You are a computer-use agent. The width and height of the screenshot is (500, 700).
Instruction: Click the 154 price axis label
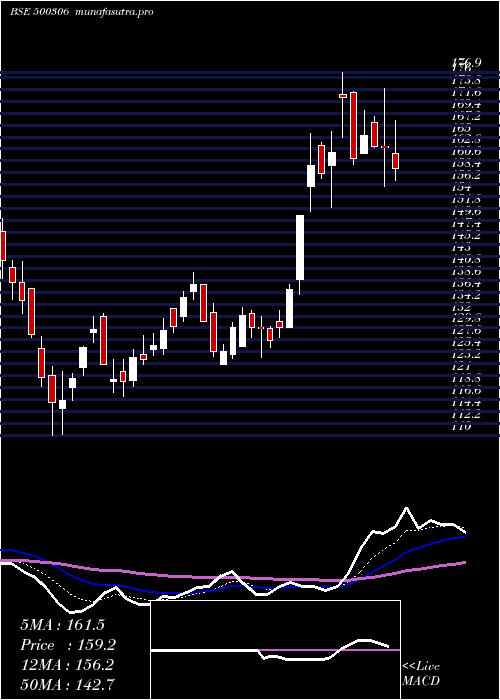[462, 188]
